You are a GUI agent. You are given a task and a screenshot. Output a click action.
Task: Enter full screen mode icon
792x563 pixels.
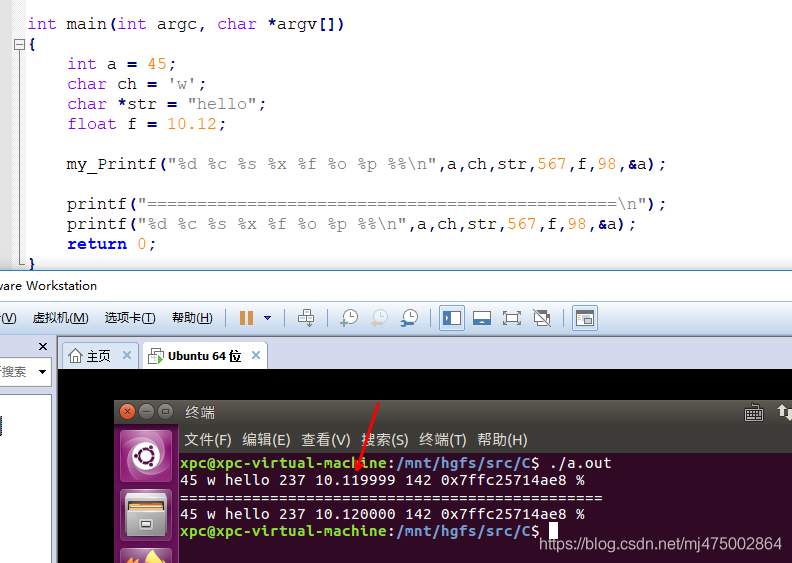tap(512, 318)
